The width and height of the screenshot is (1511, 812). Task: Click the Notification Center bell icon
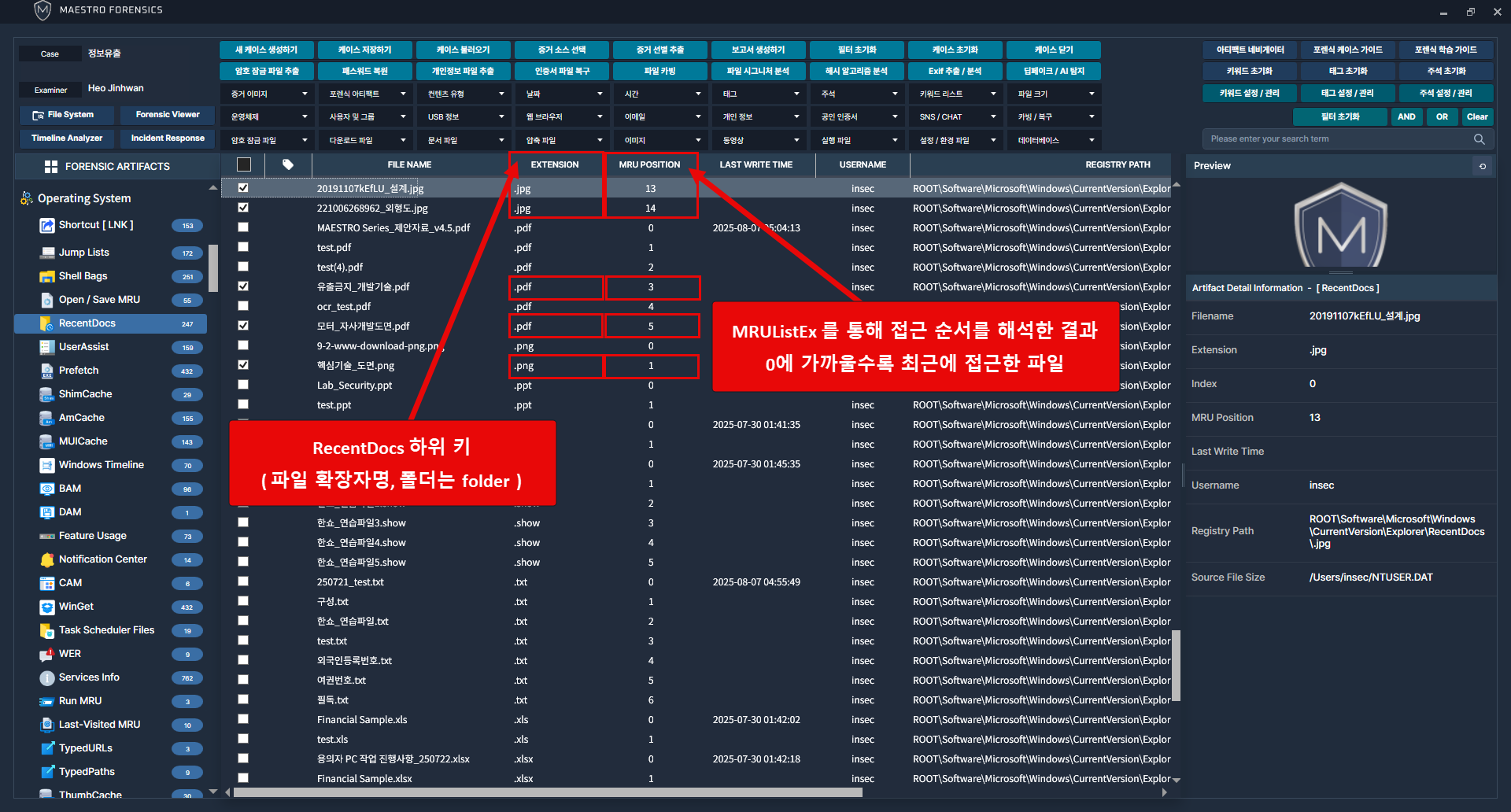pos(46,559)
